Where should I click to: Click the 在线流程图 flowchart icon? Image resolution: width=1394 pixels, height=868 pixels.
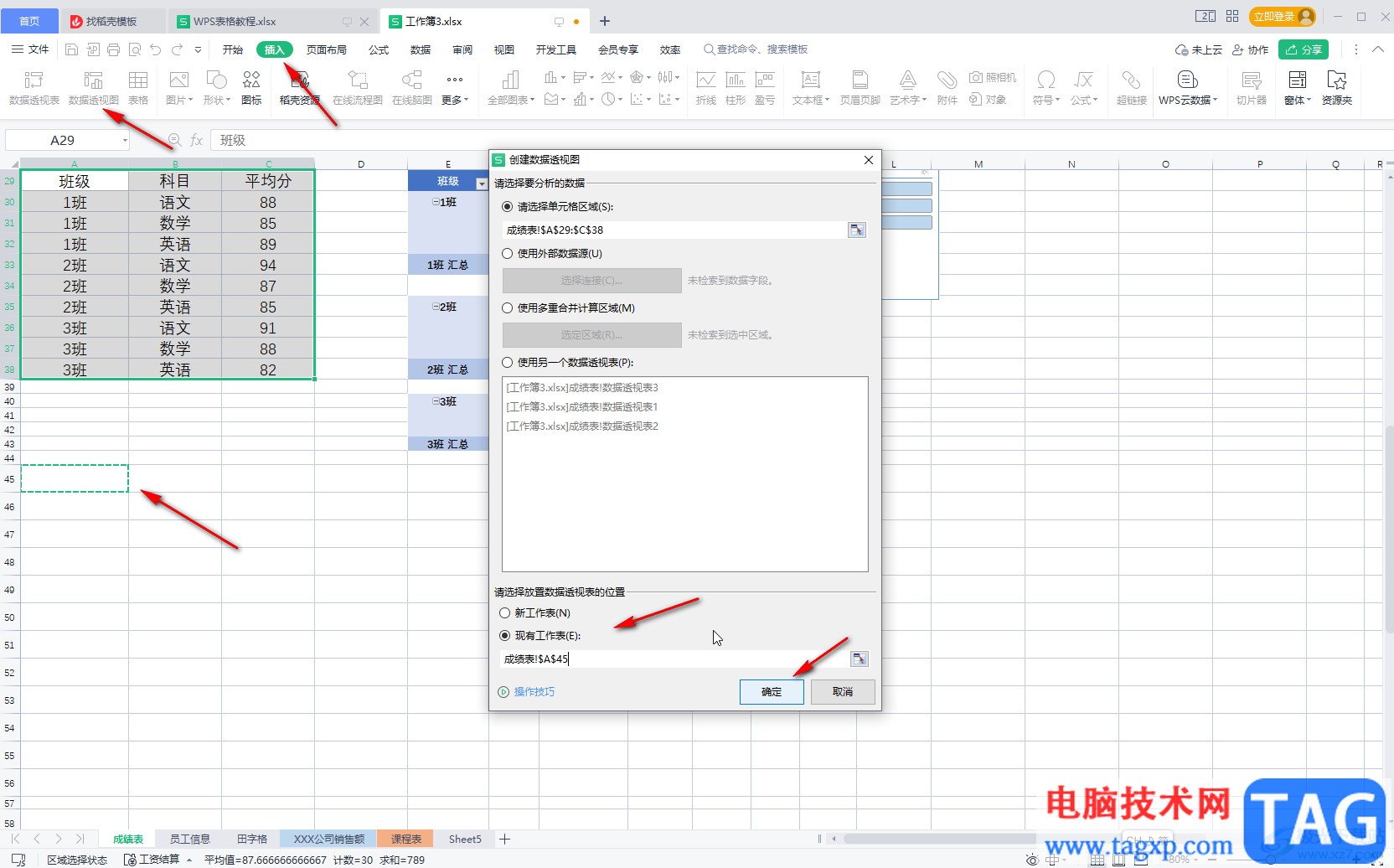point(358,87)
